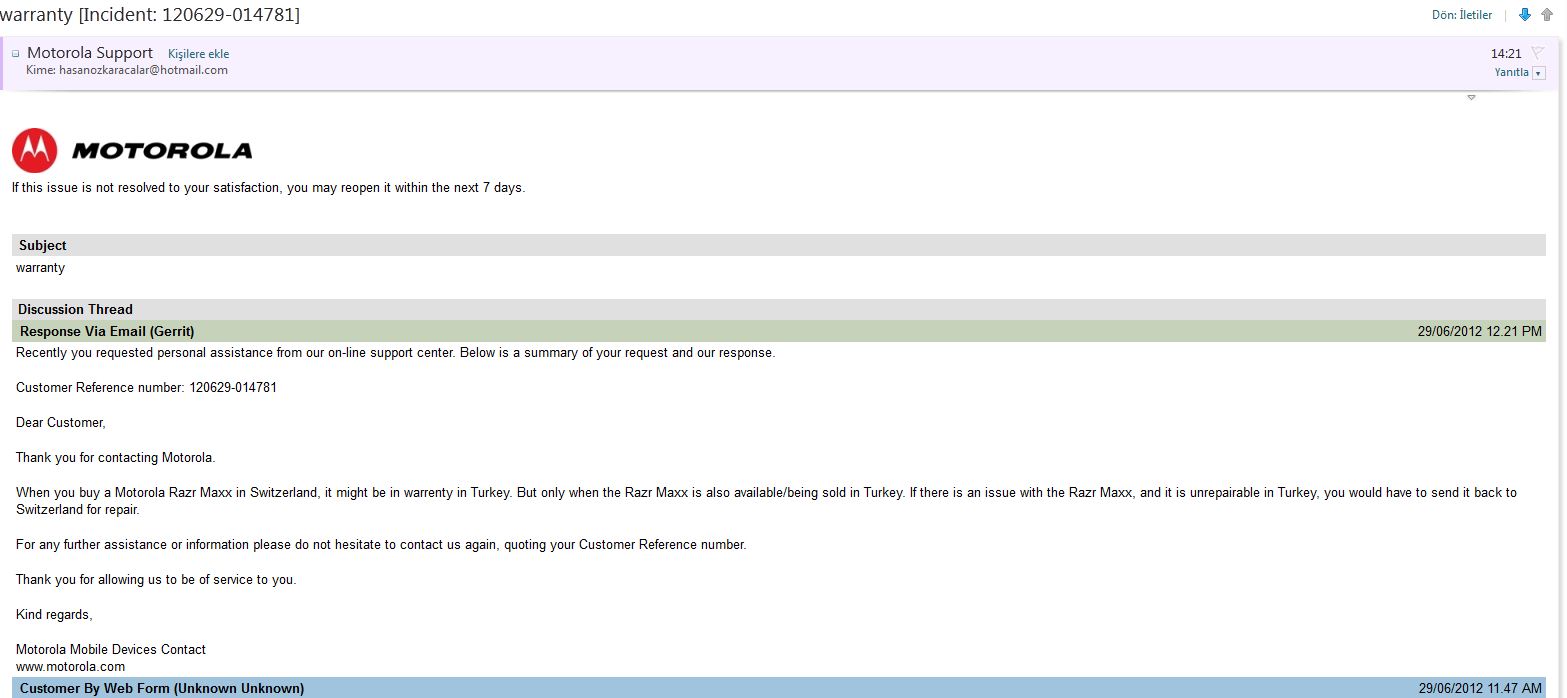The image size is (1567, 698).
Task: Click the 14:21 message time
Action: point(1506,54)
